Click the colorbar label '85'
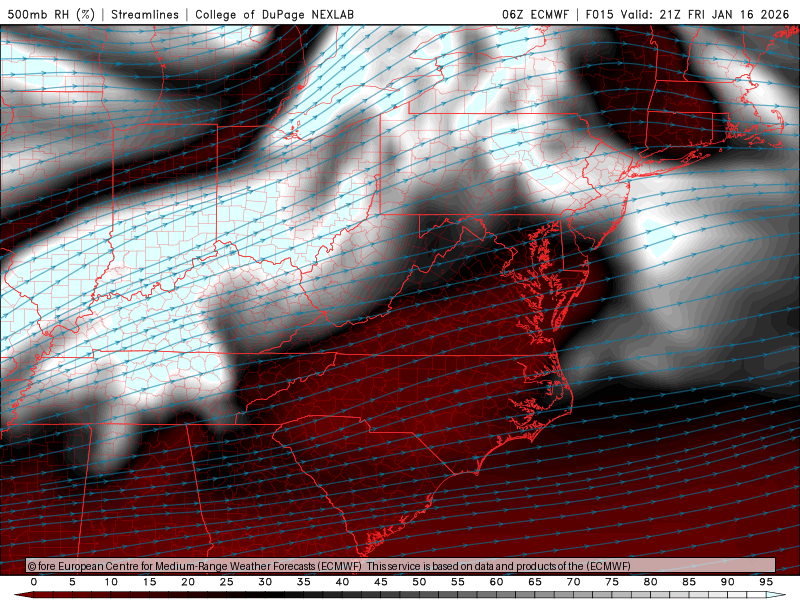 (x=689, y=582)
